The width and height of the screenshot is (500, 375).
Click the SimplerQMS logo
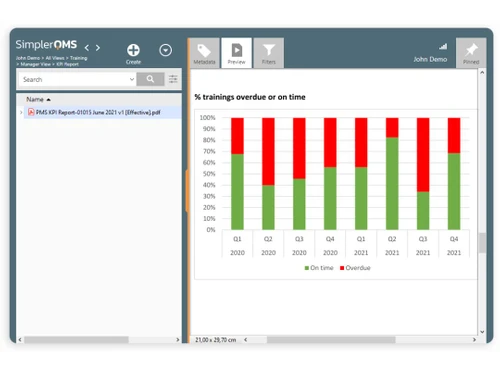pyautogui.click(x=46, y=44)
